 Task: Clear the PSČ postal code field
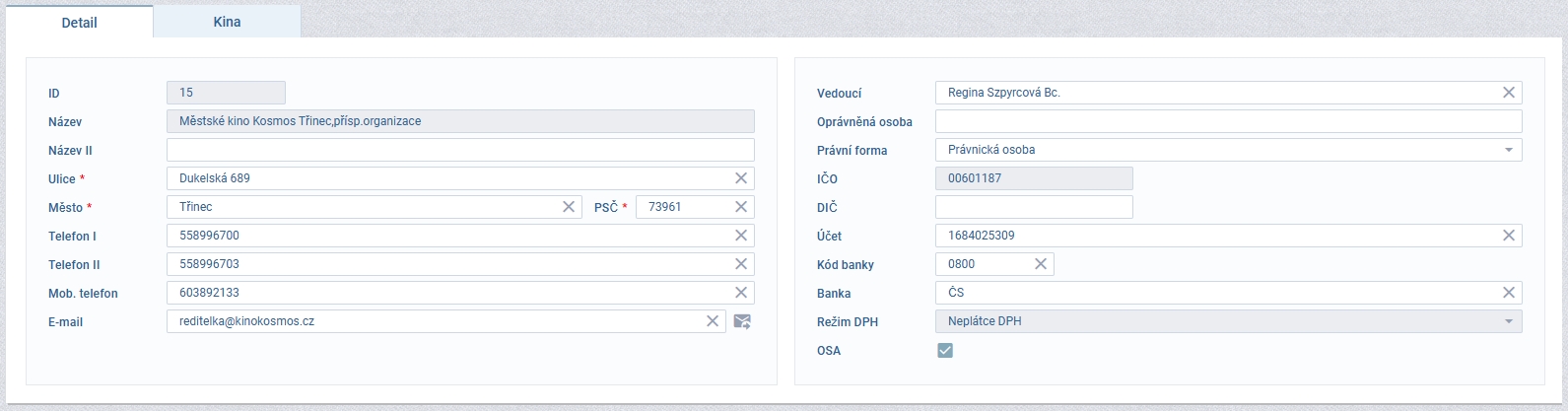click(741, 207)
